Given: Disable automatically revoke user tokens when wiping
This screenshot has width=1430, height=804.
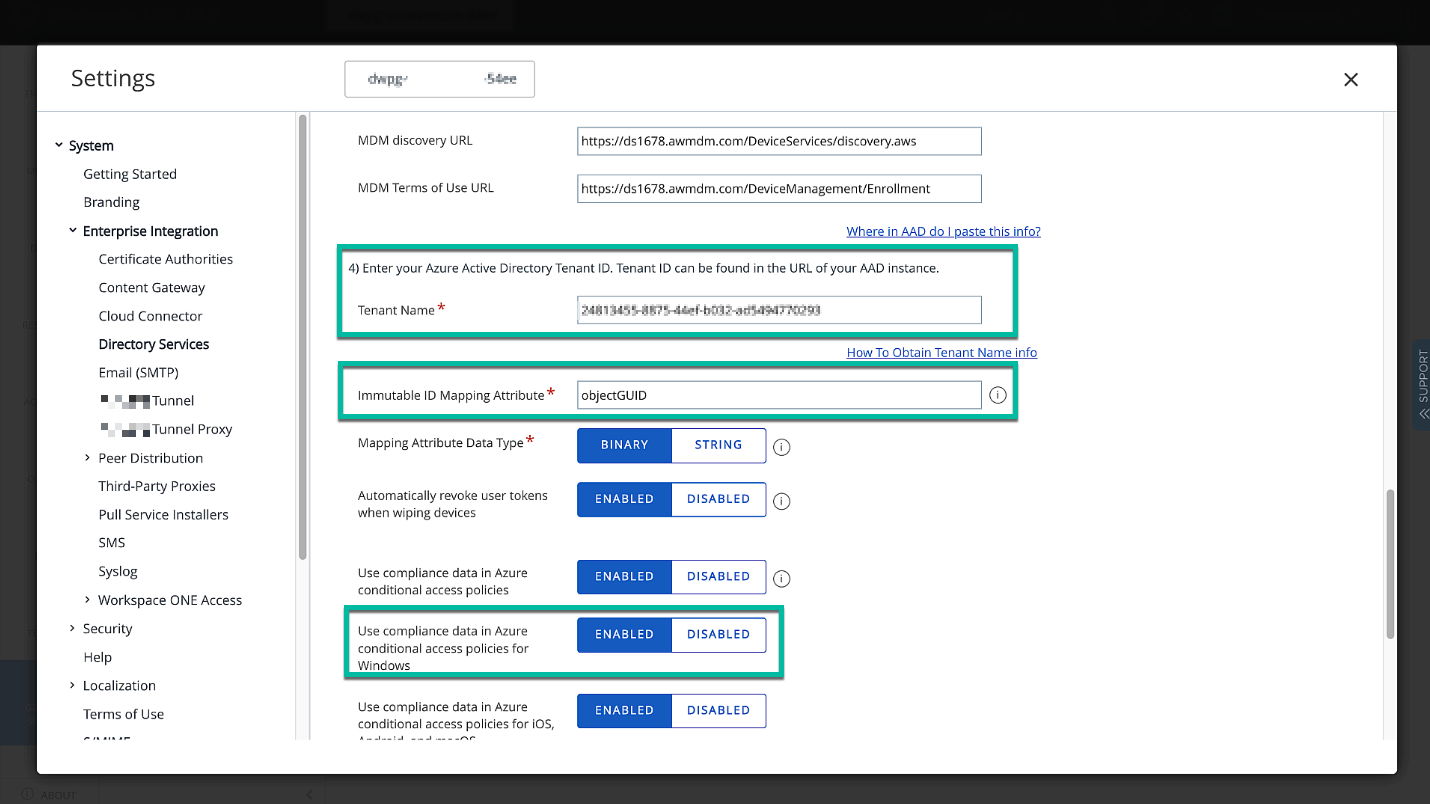Looking at the screenshot, I should pyautogui.click(x=718, y=499).
